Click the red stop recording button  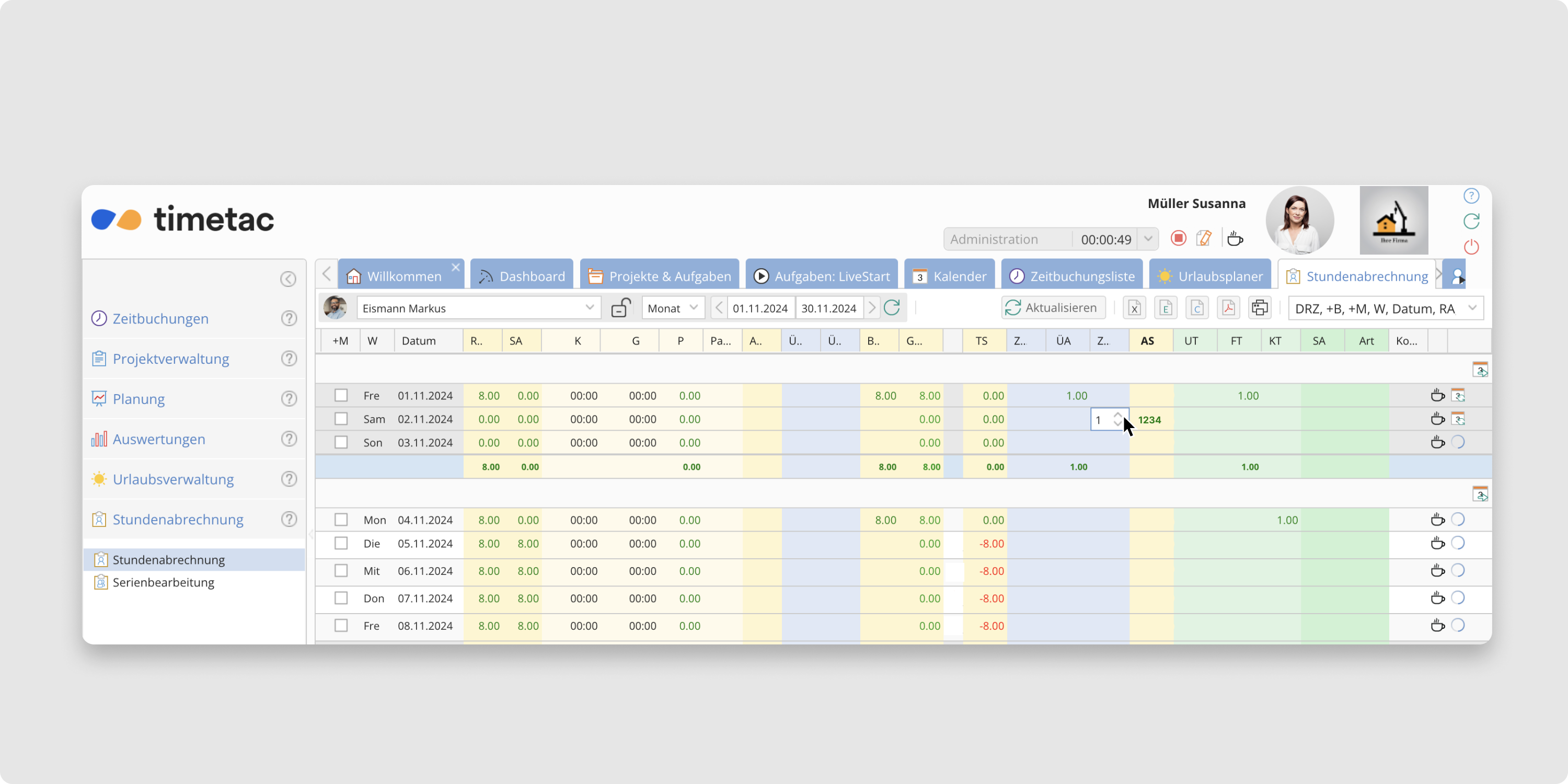coord(1179,239)
